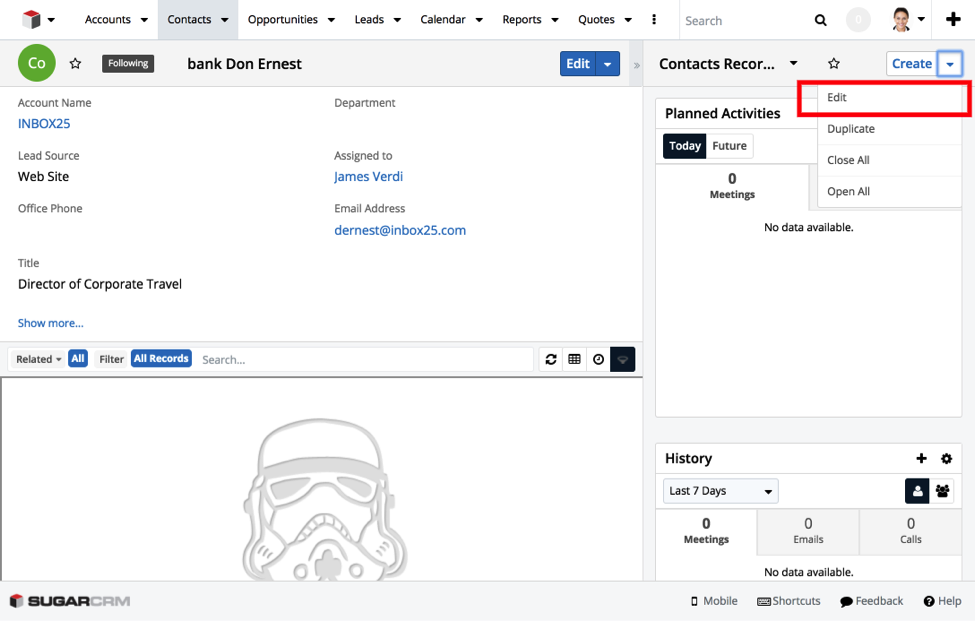Image resolution: width=975 pixels, height=621 pixels.
Task: Go to the Calendar module tab
Action: point(443,20)
